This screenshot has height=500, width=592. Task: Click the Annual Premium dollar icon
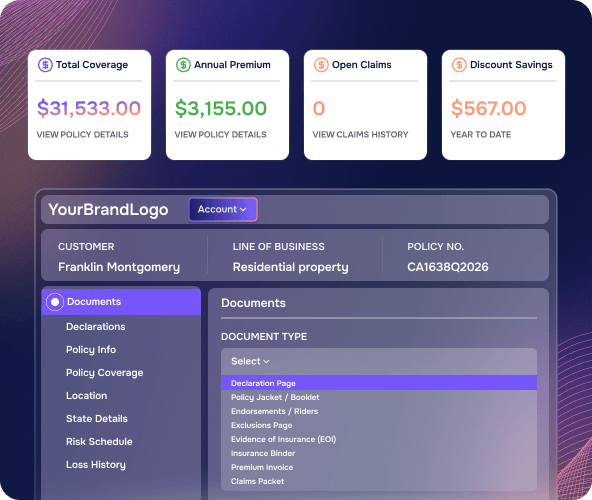(x=183, y=65)
